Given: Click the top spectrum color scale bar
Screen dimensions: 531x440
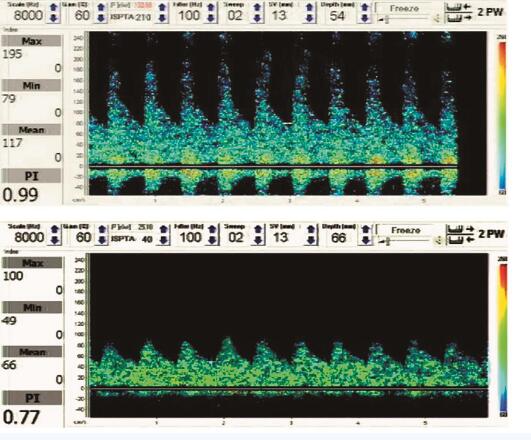Looking at the screenshot, I should coord(502,115).
